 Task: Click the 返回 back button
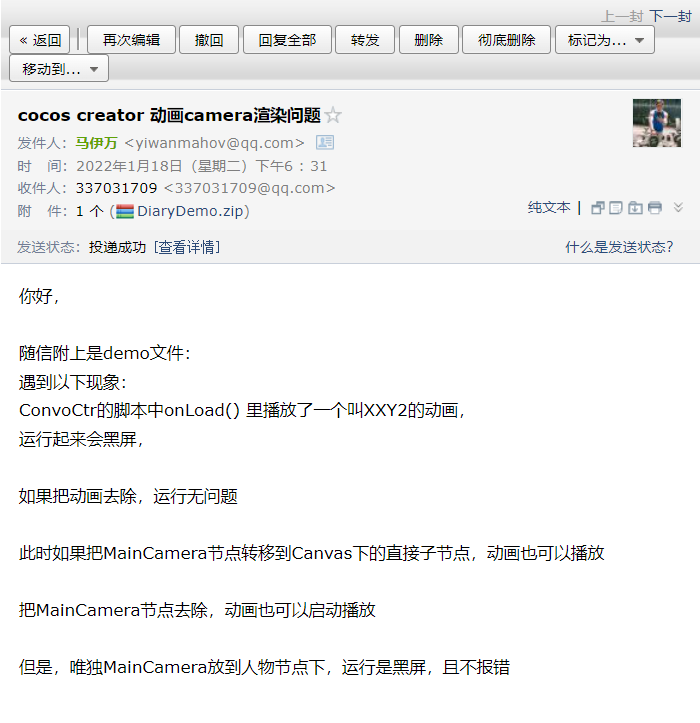[x=40, y=40]
